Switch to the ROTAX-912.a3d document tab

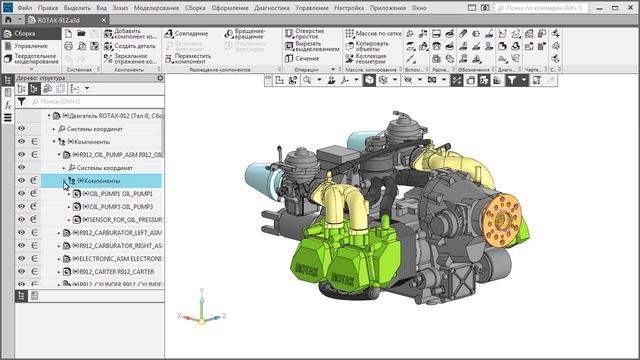[x=67, y=20]
